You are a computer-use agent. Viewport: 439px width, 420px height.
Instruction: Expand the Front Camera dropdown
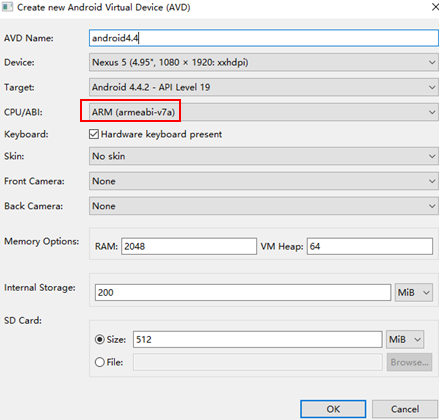(x=264, y=181)
